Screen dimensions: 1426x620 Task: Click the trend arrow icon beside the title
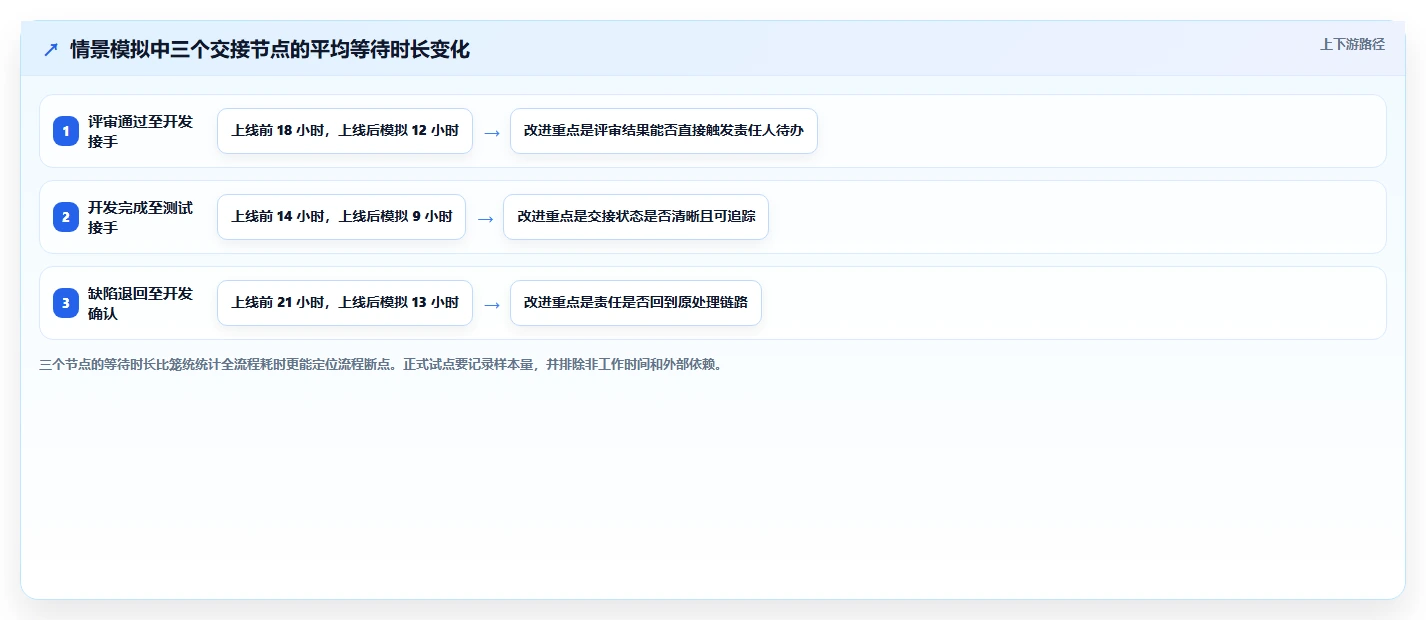[51, 50]
